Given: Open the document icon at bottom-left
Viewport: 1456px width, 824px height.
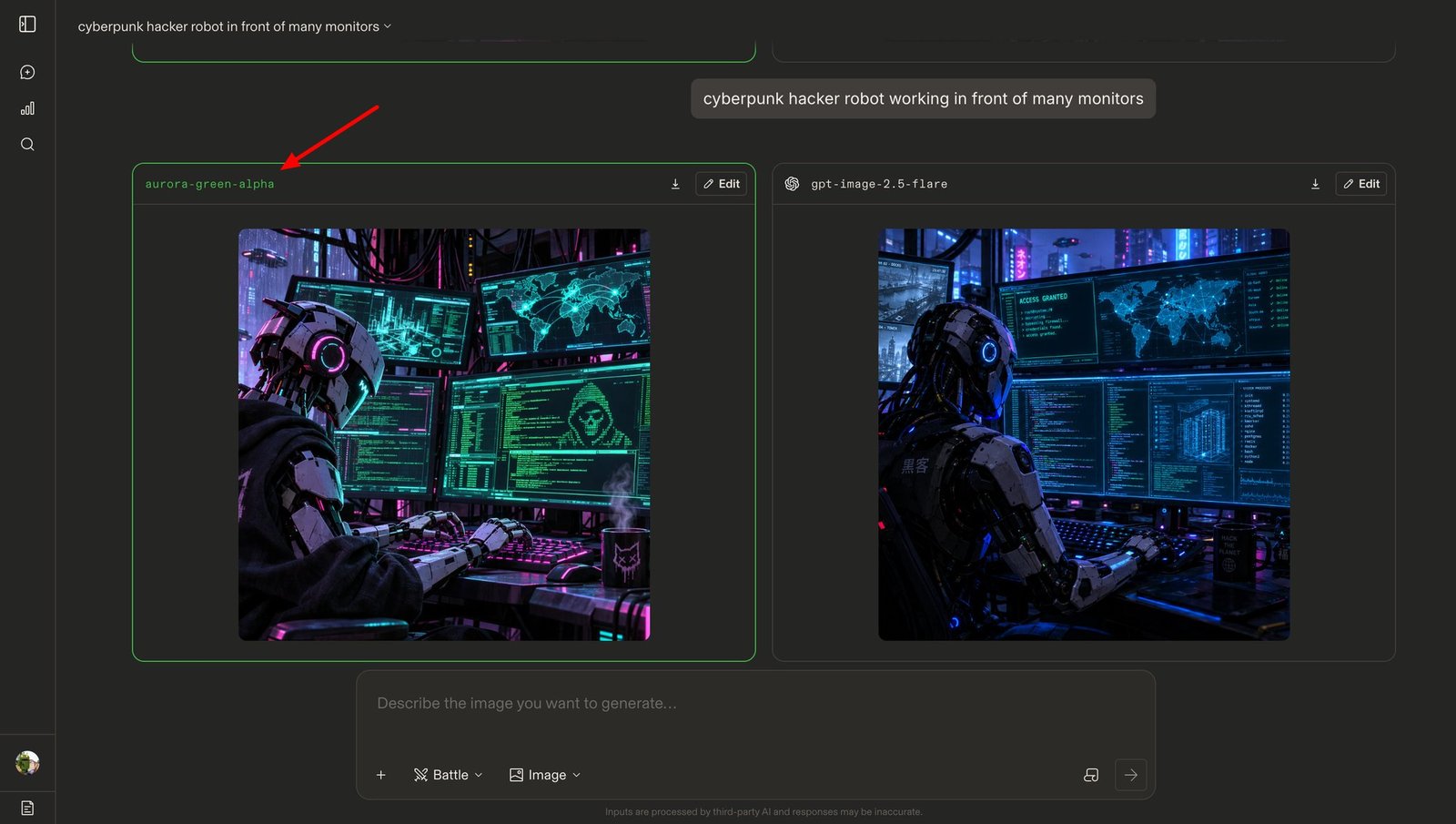Looking at the screenshot, I should 27,808.
